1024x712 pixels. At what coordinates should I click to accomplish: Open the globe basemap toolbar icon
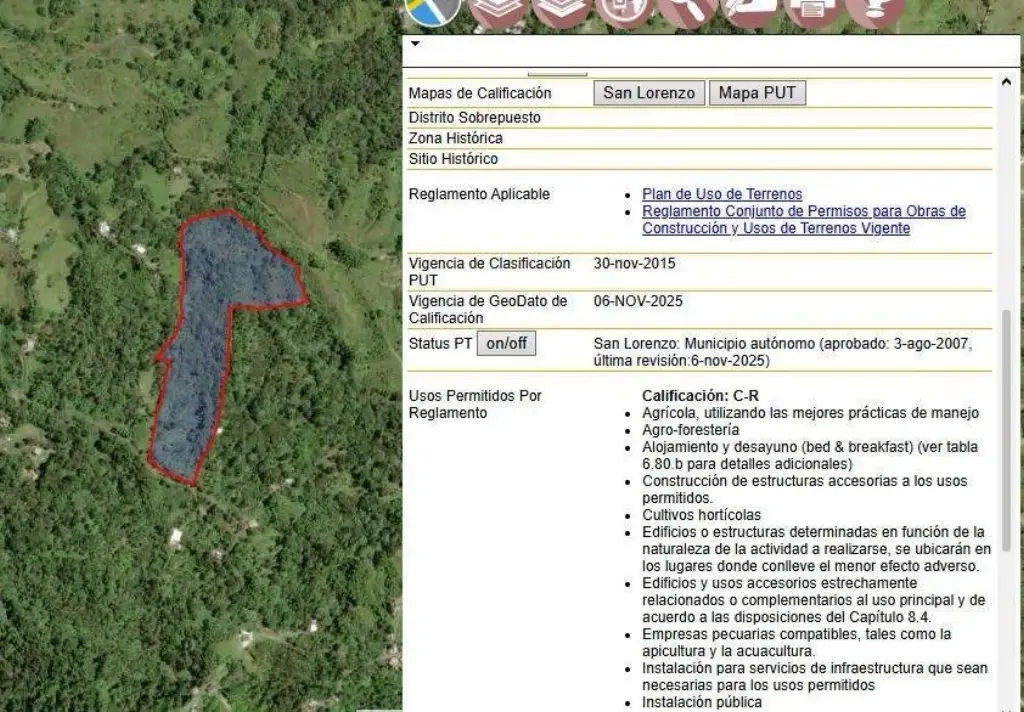624,10
